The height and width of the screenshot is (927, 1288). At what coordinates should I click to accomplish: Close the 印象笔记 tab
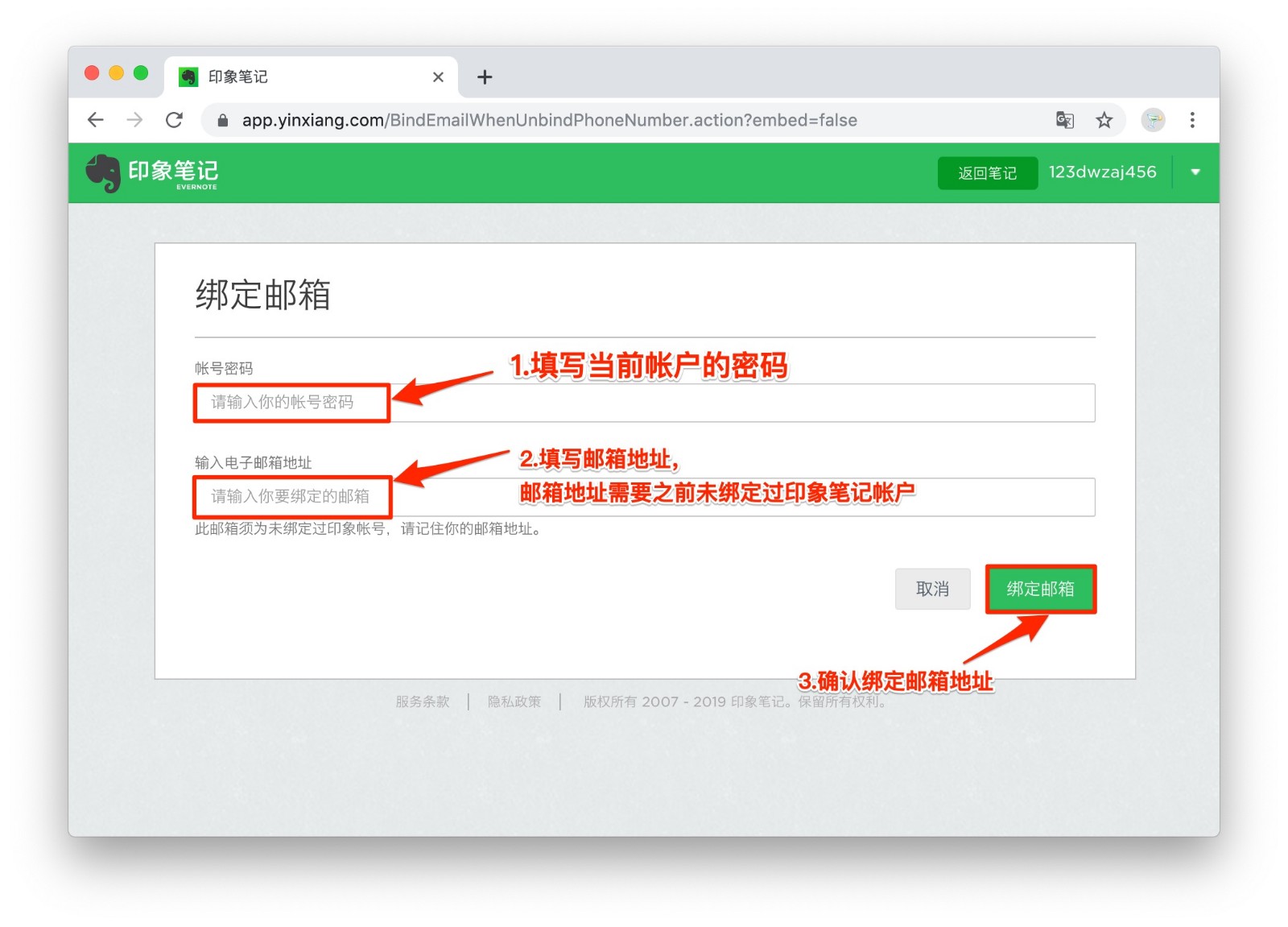[438, 77]
